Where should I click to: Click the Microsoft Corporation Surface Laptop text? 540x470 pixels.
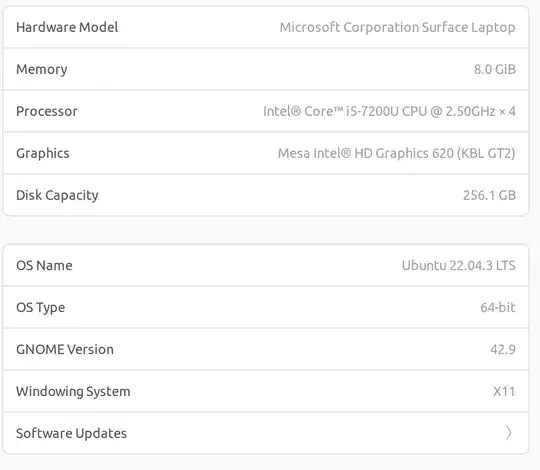pos(397,28)
